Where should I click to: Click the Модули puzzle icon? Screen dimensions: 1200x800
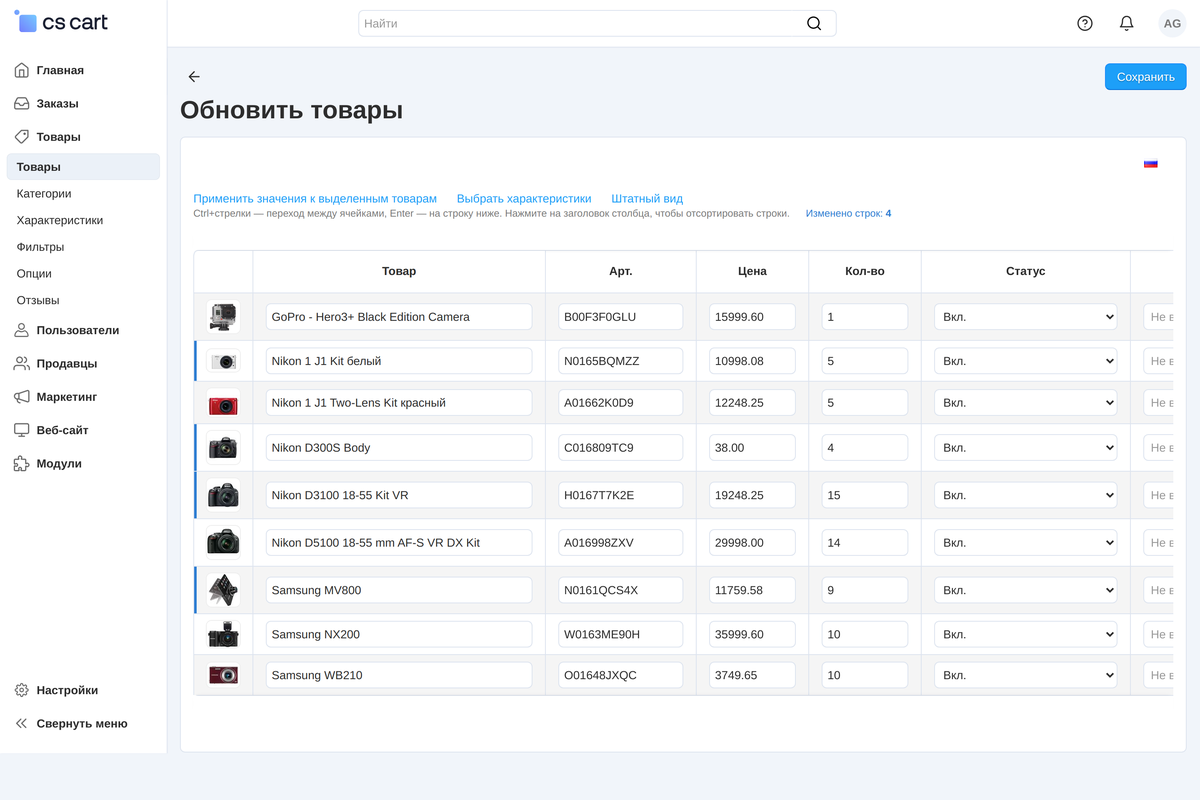tap(22, 463)
